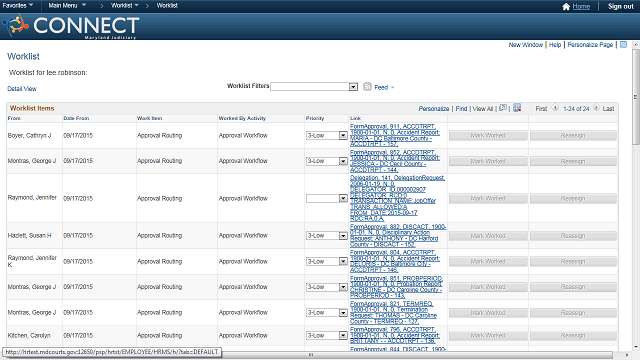Viewport: 640px width, 360px height.
Task: Click vertical scrollbar thumb
Action: [x=636, y=96]
